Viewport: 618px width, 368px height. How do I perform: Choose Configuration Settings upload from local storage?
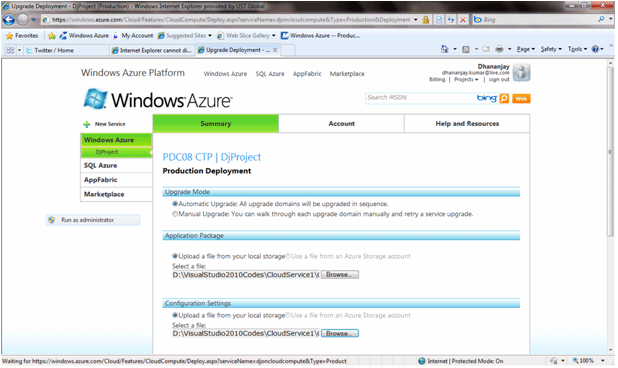175,316
